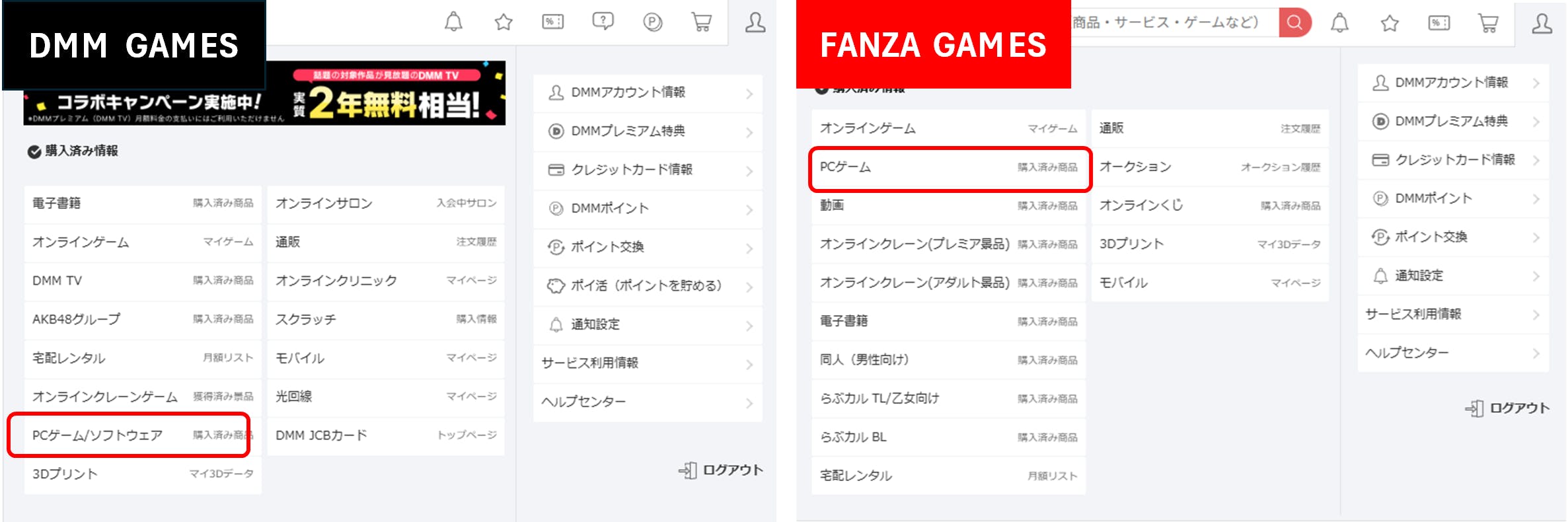This screenshot has width=1568, height=522.
Task: Open help question icon in DMM header
Action: click(x=603, y=22)
